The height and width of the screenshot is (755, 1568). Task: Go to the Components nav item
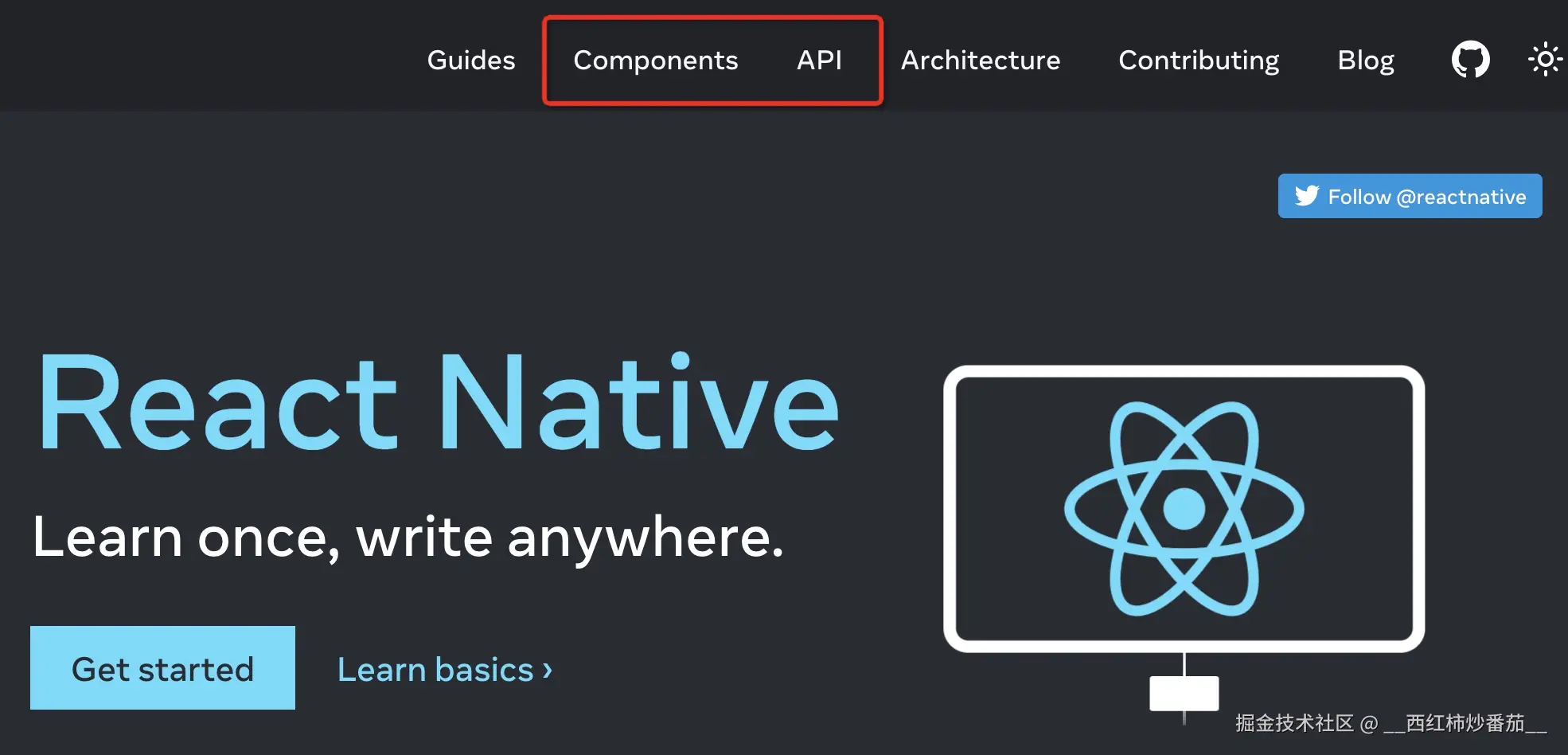[x=656, y=61]
